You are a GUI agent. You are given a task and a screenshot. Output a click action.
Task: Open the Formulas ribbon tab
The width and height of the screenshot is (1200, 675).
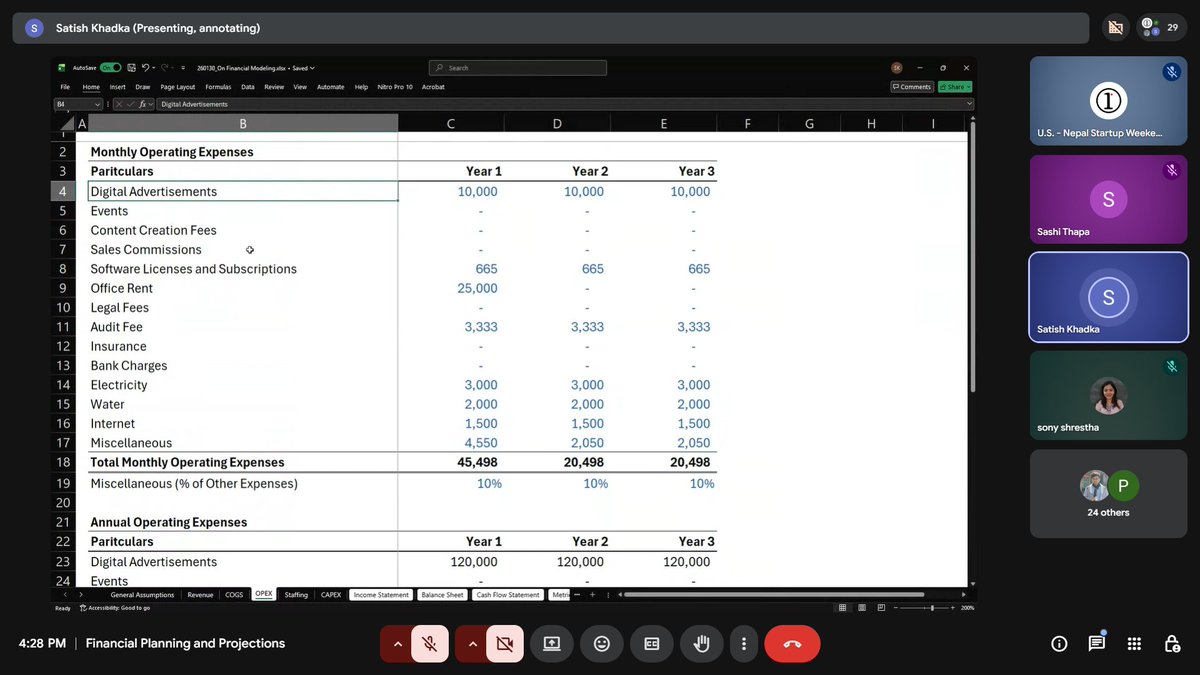pyautogui.click(x=218, y=87)
